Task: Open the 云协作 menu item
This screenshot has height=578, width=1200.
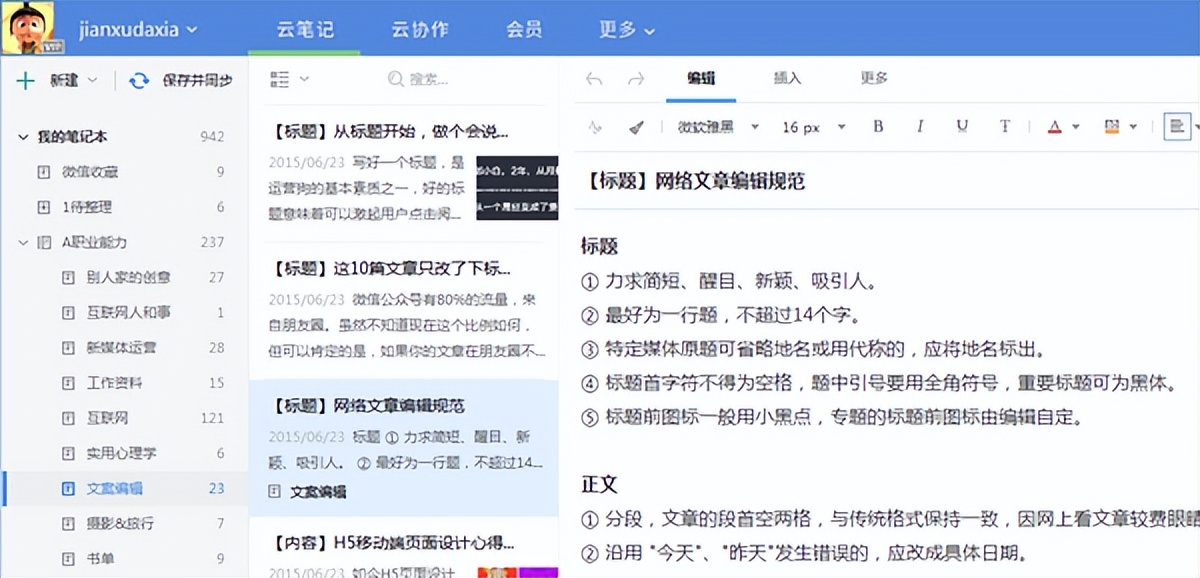Action: [x=419, y=29]
